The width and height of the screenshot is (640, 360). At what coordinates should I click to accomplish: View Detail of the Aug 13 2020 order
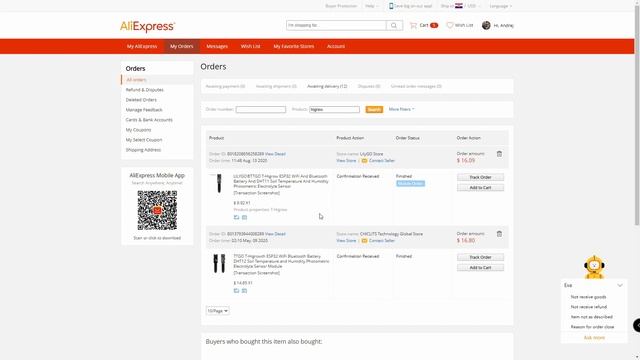click(x=275, y=154)
